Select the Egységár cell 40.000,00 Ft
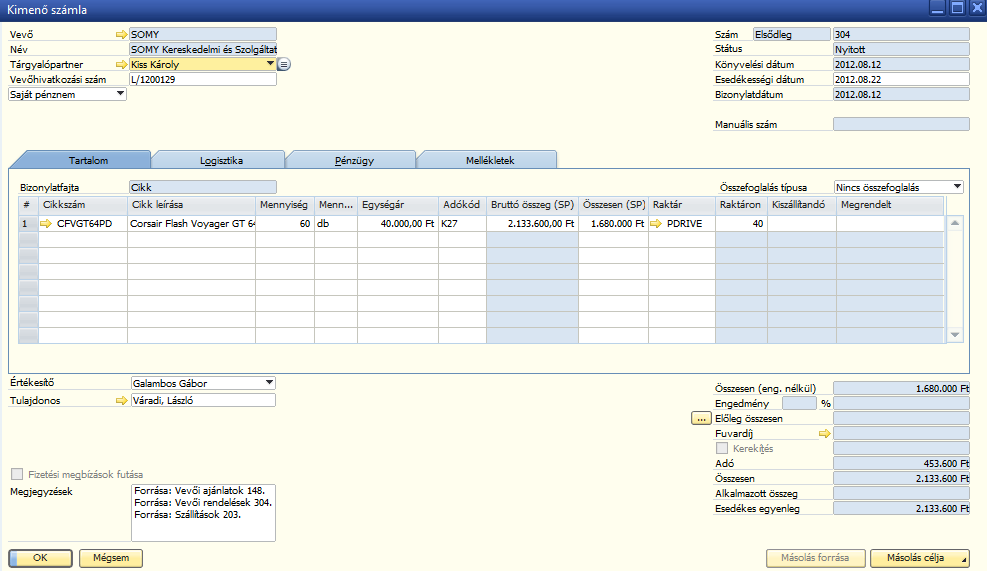This screenshot has width=987, height=571. click(x=398, y=223)
